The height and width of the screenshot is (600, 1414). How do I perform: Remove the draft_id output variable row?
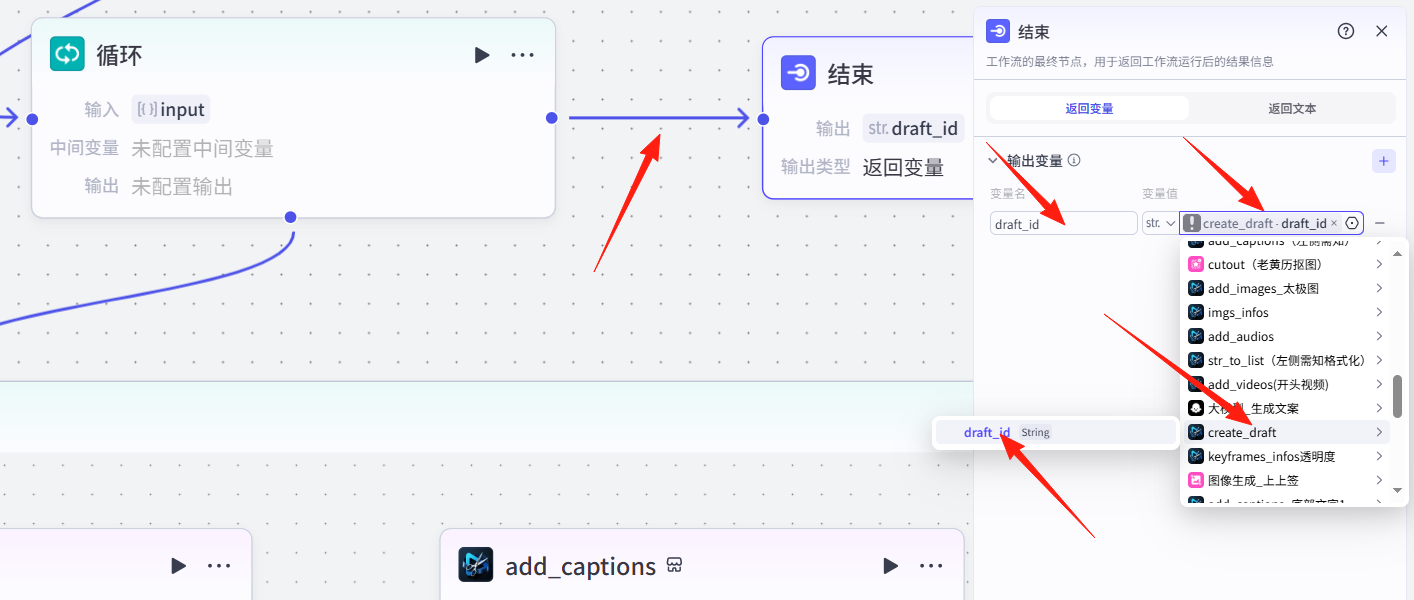[x=1380, y=223]
